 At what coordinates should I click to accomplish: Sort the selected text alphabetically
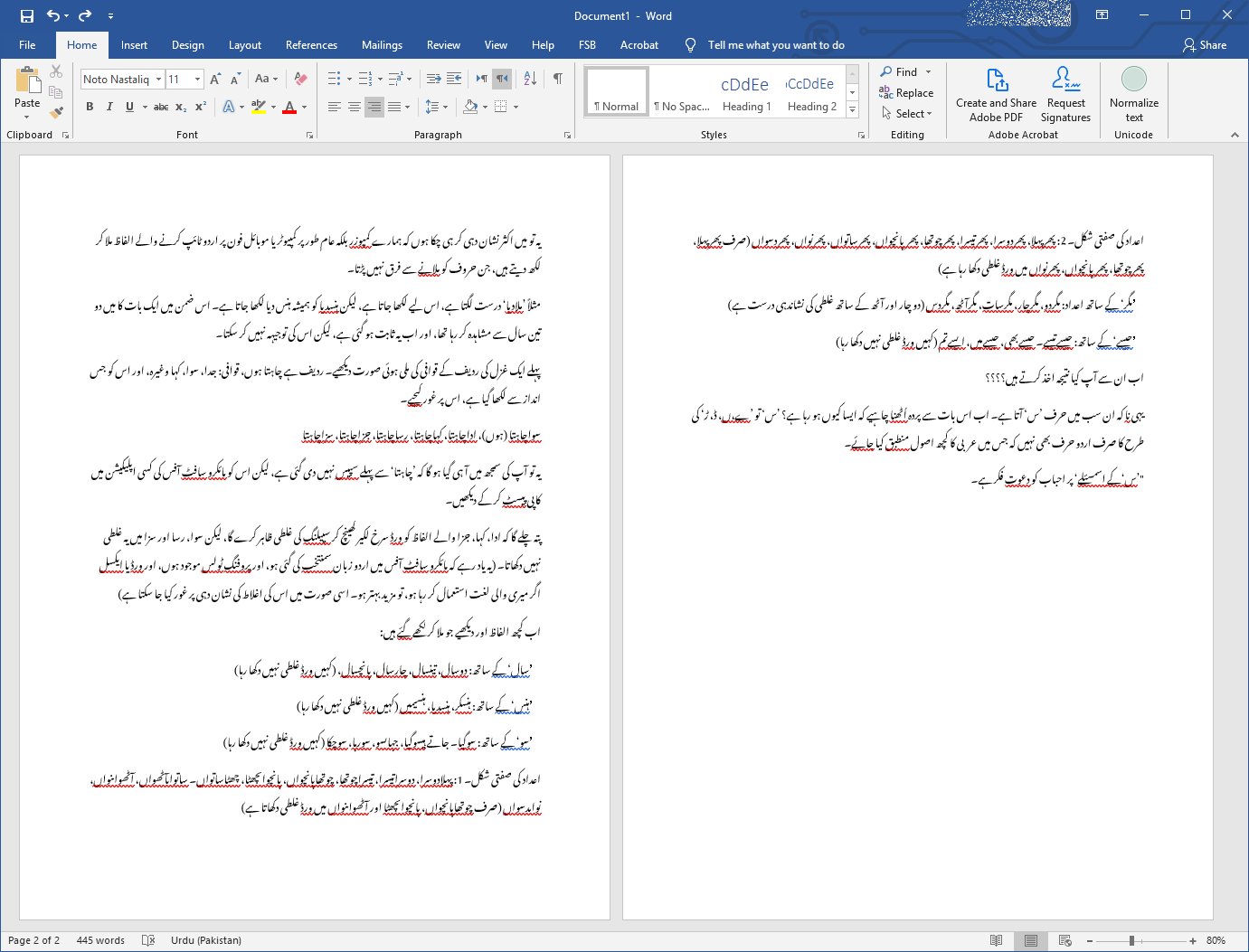pyautogui.click(x=530, y=80)
